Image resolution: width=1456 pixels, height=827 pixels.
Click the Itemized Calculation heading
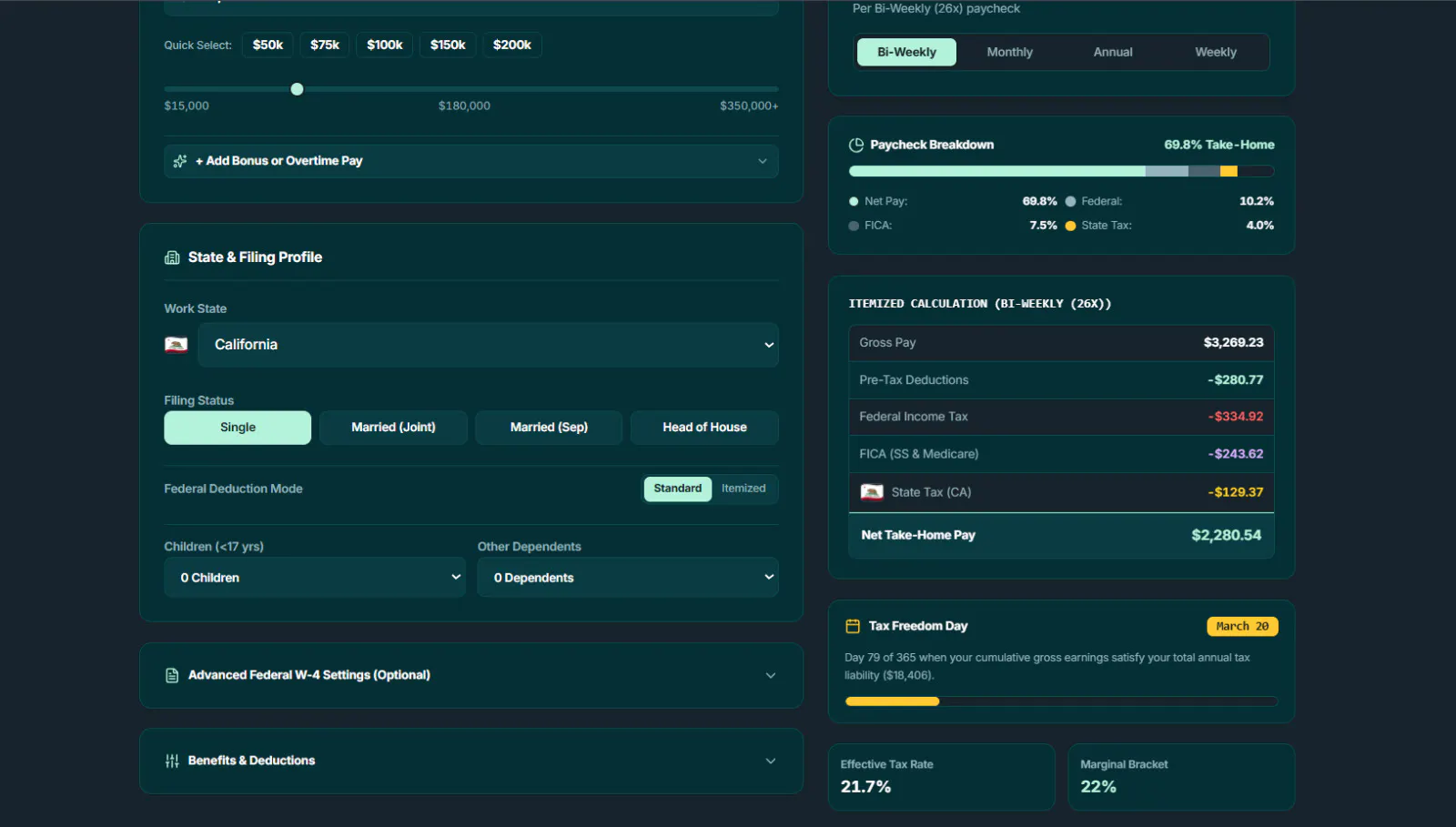point(980,304)
